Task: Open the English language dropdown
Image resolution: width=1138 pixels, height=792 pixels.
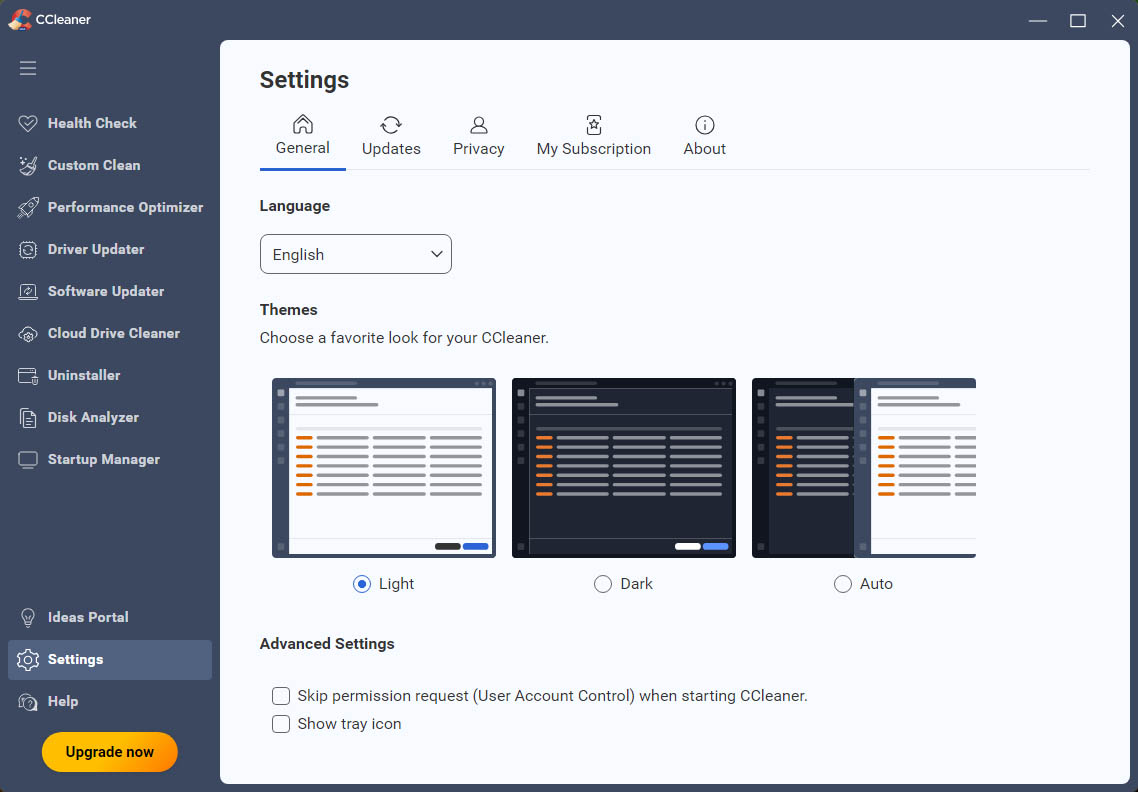Action: [356, 254]
